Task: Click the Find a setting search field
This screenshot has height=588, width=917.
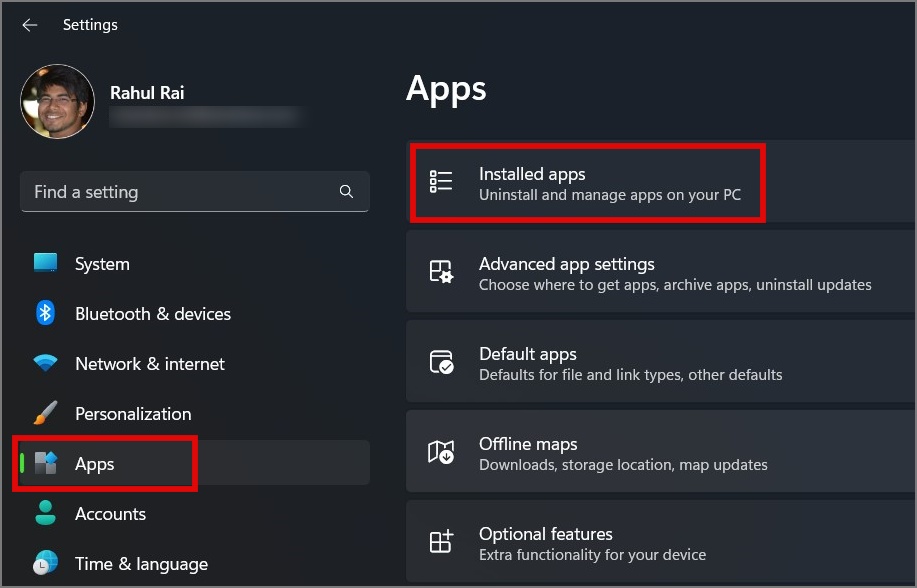Action: [x=195, y=192]
